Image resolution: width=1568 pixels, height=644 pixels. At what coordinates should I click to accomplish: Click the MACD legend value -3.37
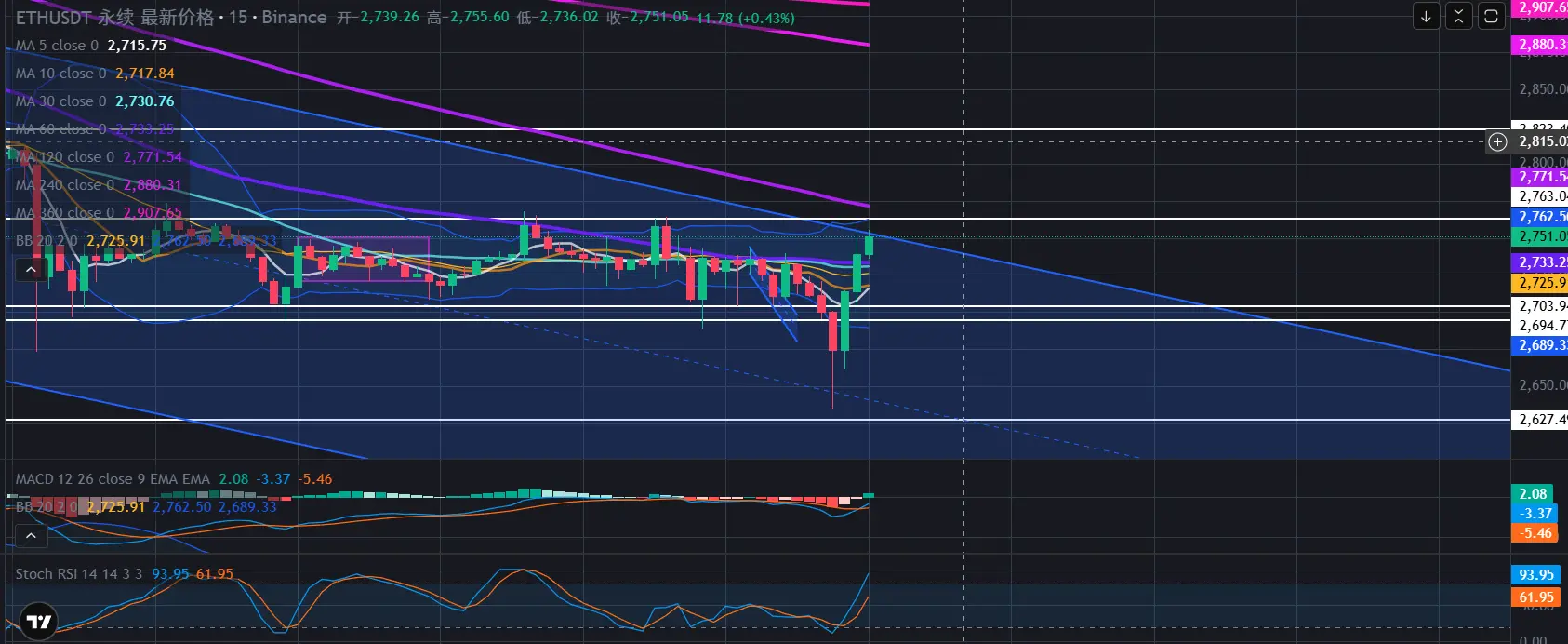pos(274,479)
